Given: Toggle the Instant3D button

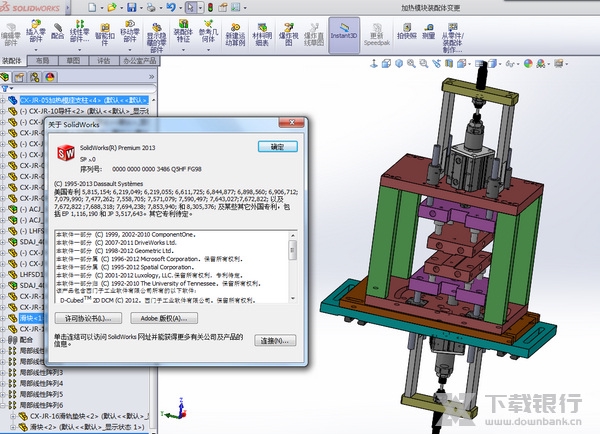Looking at the screenshot, I should (x=344, y=35).
